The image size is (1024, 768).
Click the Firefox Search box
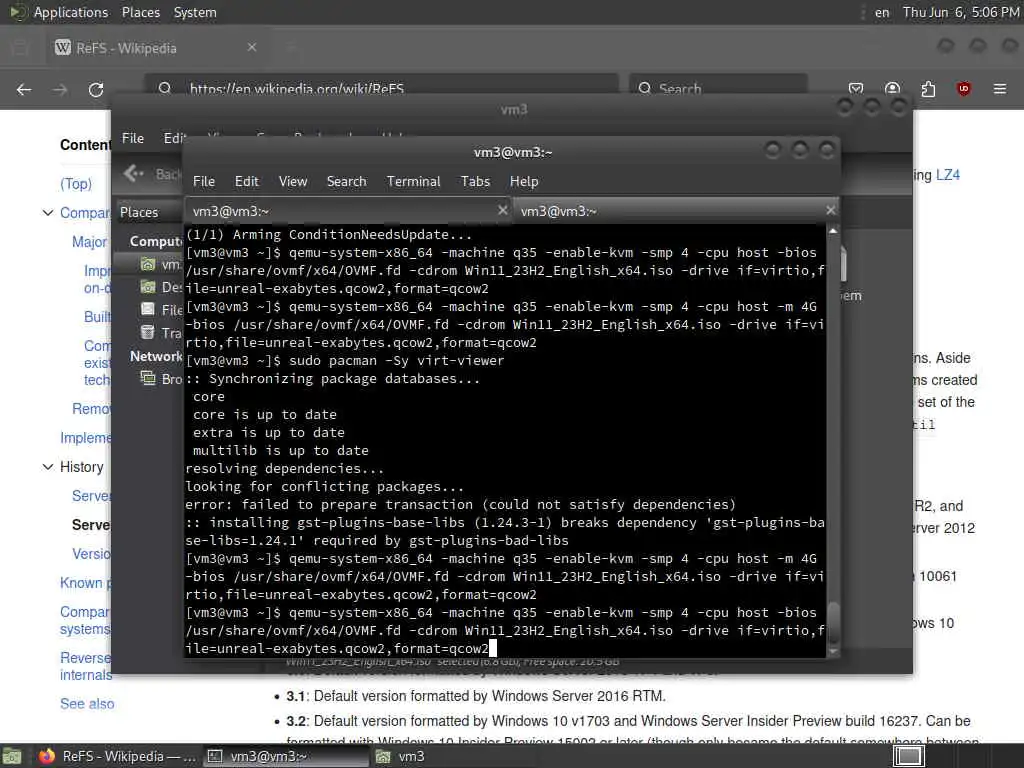coord(718,88)
